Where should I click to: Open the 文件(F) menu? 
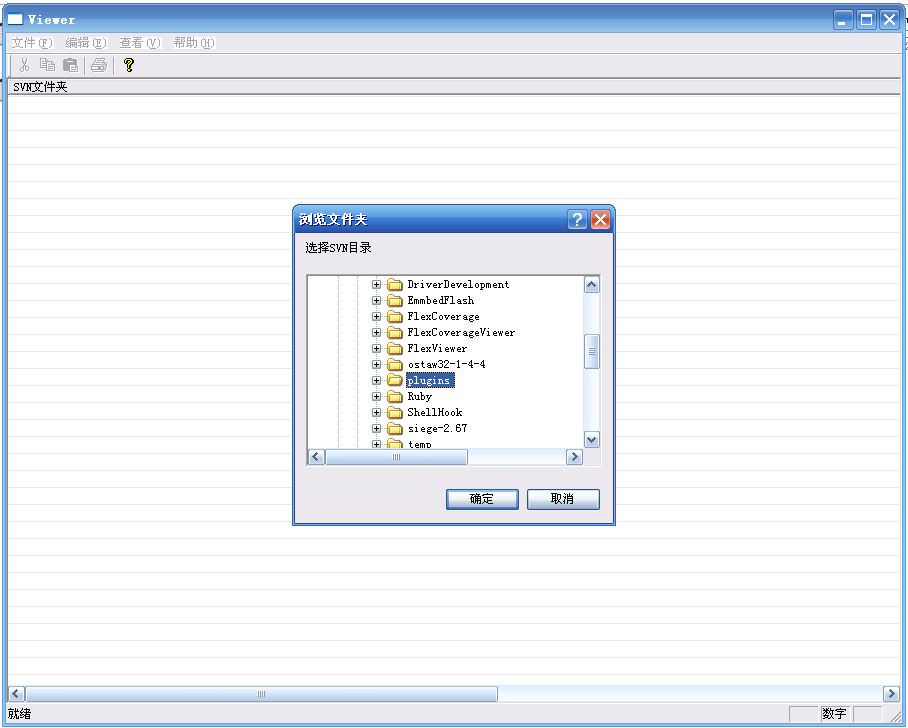pos(32,43)
